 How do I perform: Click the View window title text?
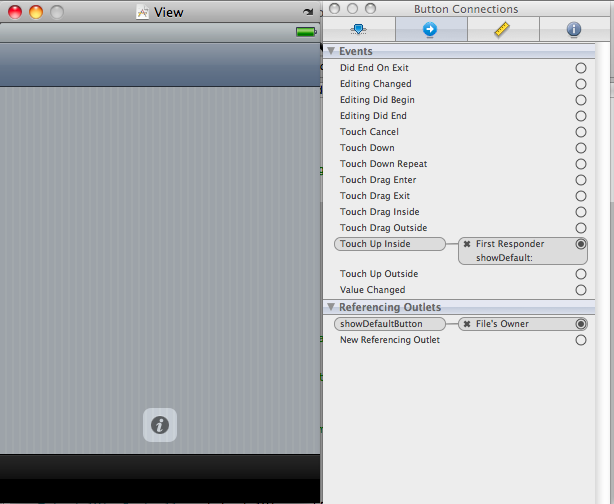168,13
